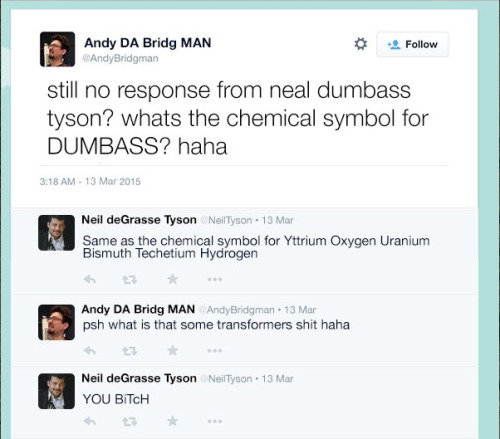Open more options on Yttrium tweet
Screen dimensions: 500x439
click(x=215, y=279)
